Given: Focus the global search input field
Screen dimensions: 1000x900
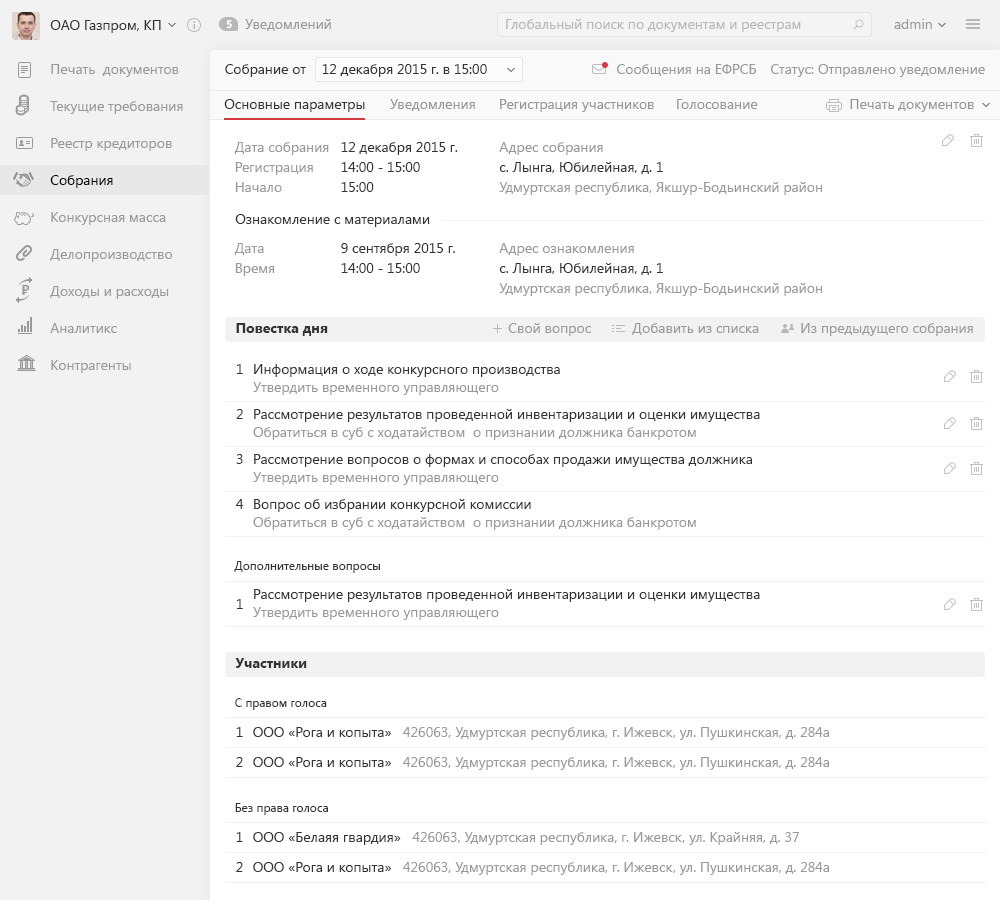Looking at the screenshot, I should coord(675,25).
